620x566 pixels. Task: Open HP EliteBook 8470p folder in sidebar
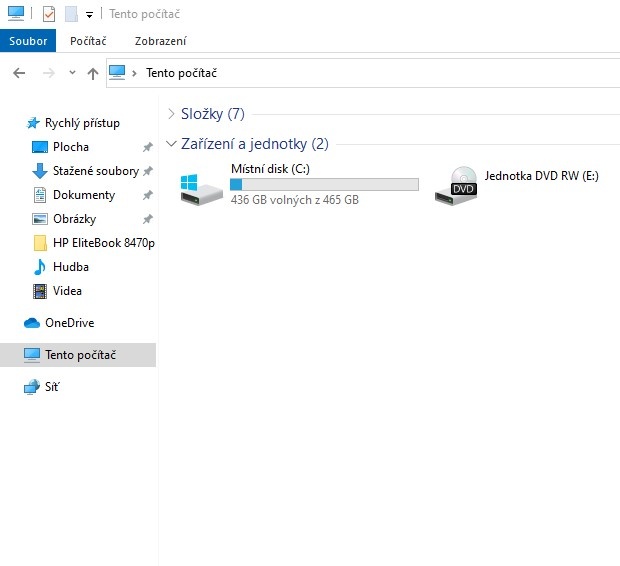[104, 243]
